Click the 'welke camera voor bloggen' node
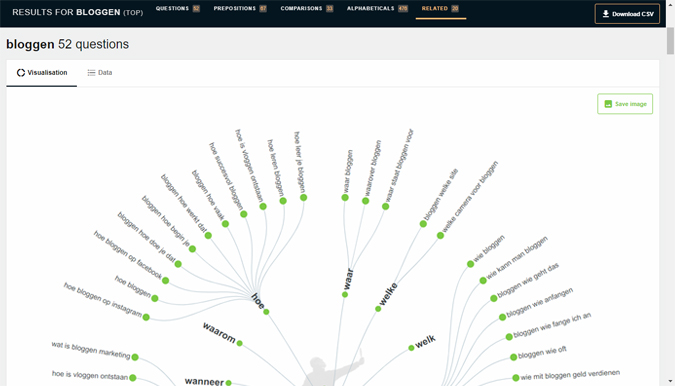Image resolution: width=675 pixels, height=386 pixels. (440, 236)
